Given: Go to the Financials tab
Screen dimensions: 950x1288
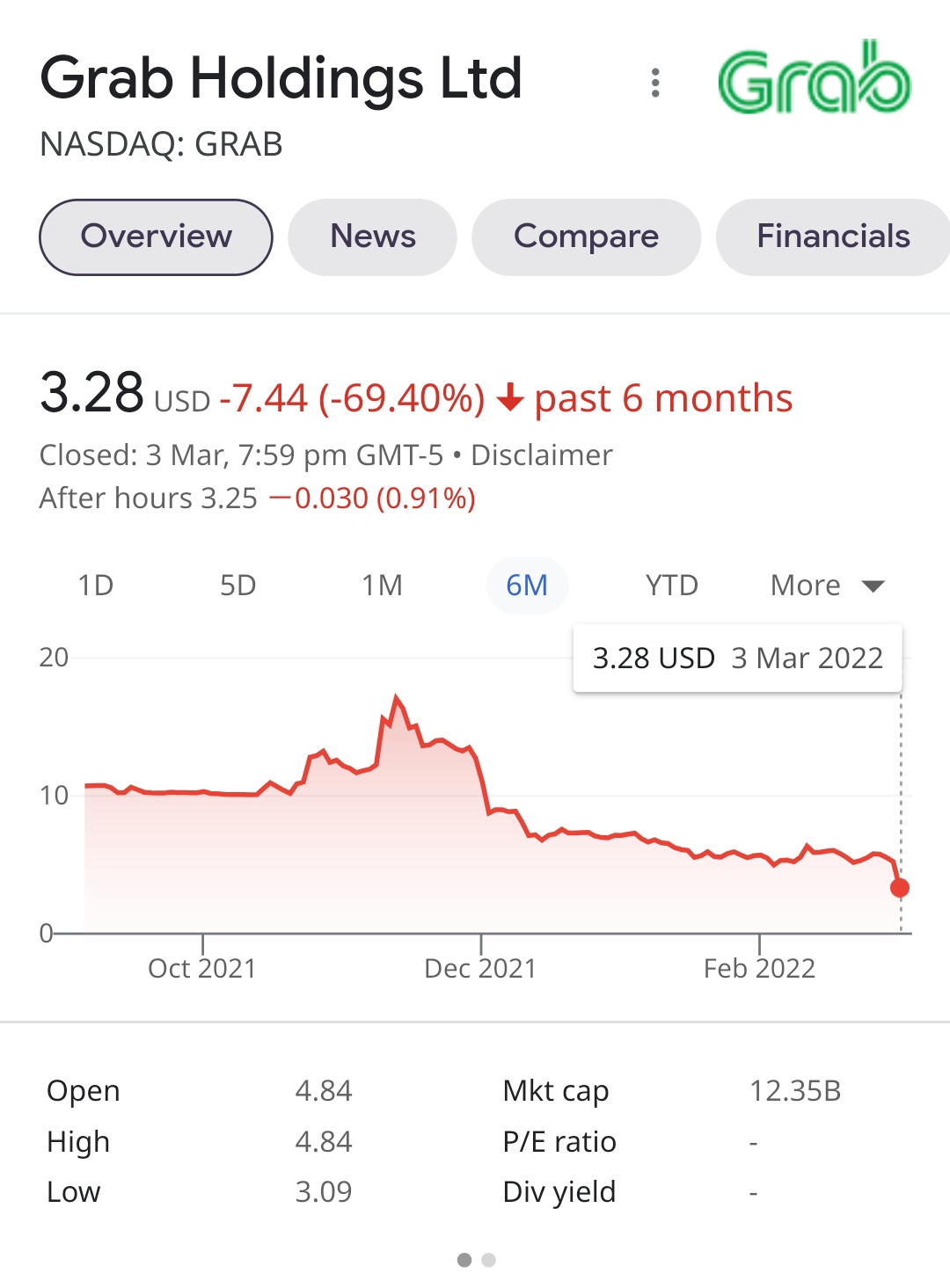Looking at the screenshot, I should (833, 237).
